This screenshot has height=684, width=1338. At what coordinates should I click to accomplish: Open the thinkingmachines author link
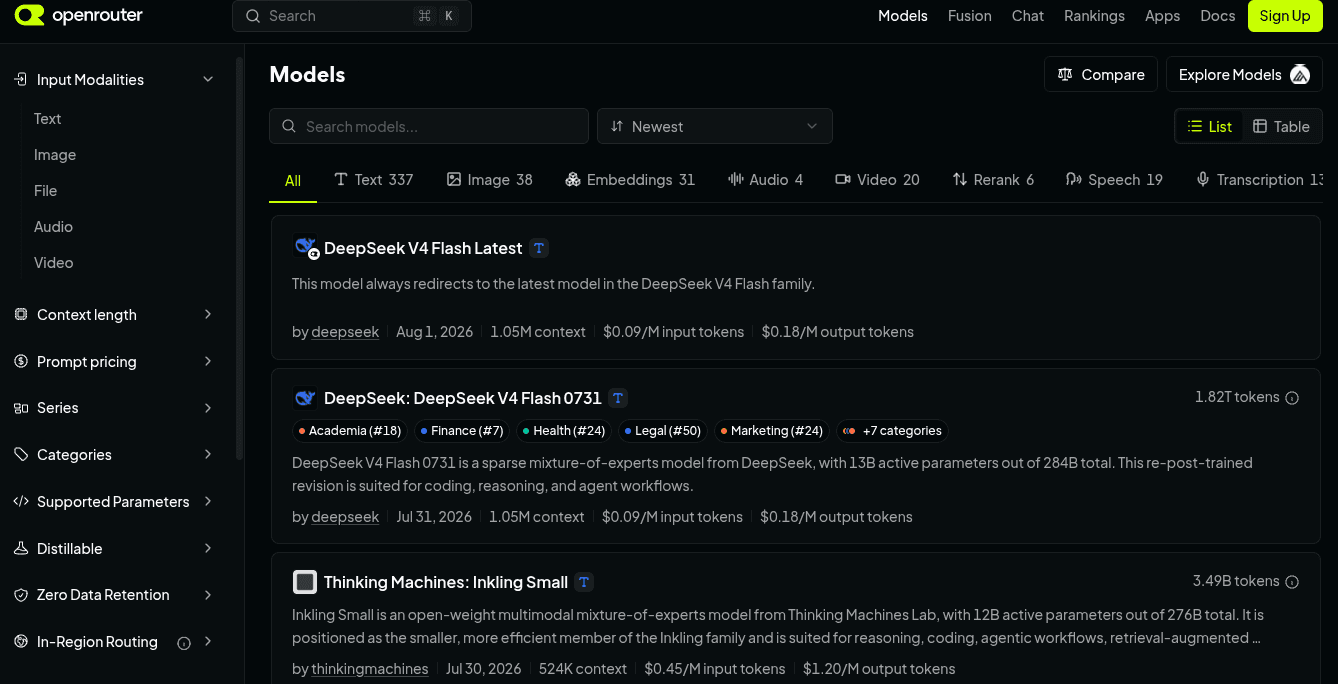coord(370,669)
